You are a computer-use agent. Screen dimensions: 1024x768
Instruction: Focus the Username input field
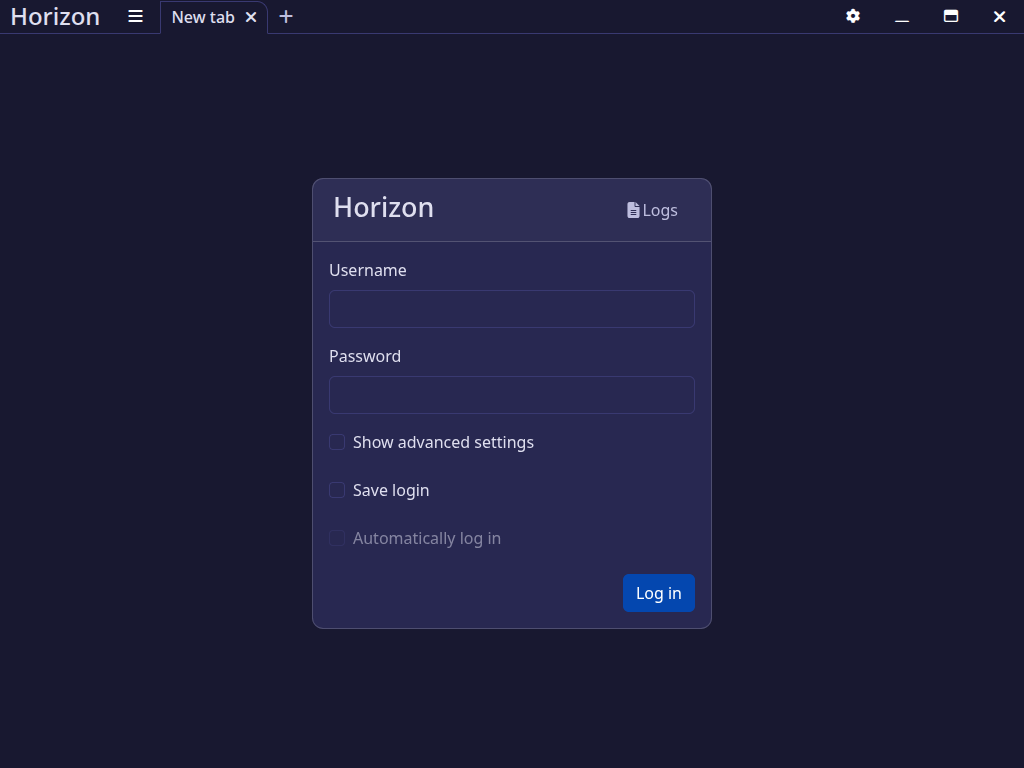(512, 309)
